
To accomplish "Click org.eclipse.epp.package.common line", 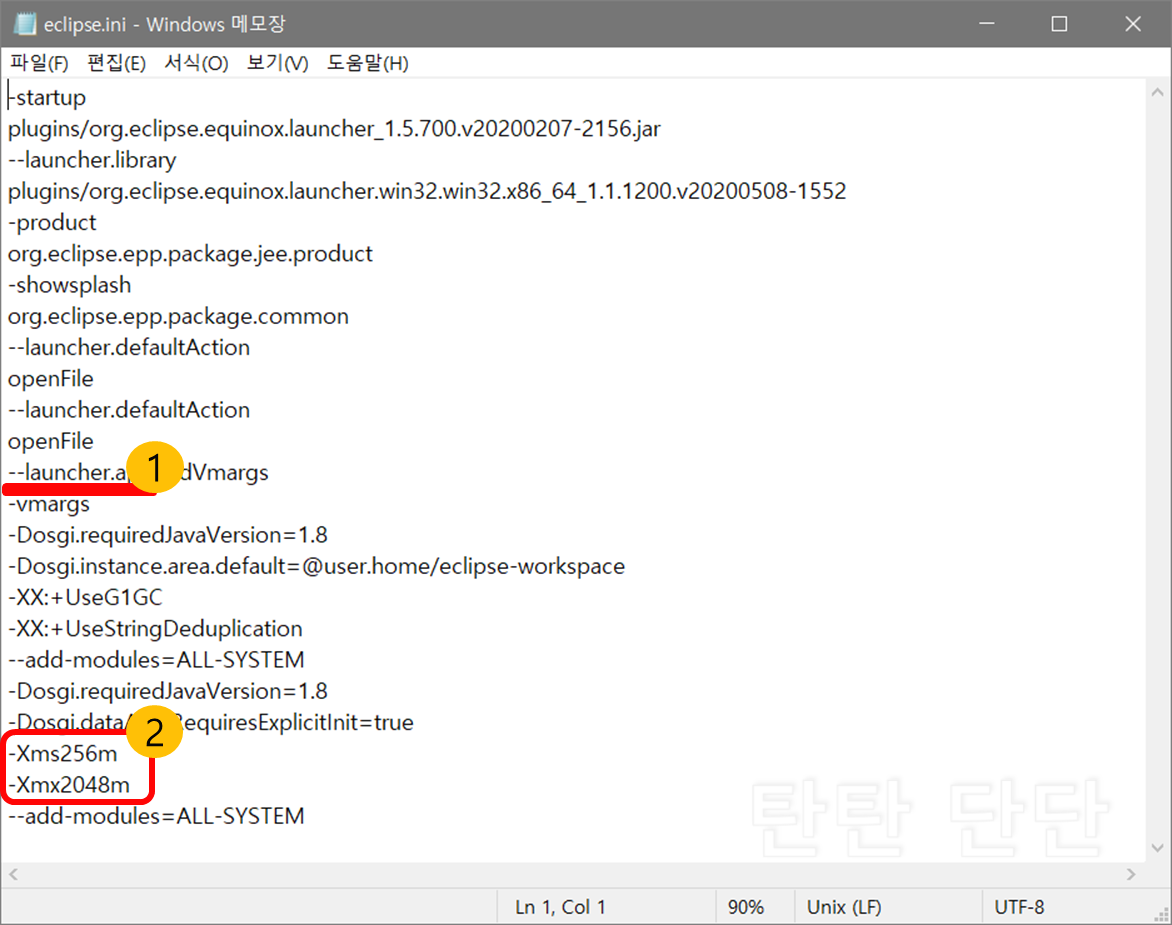I will [178, 317].
